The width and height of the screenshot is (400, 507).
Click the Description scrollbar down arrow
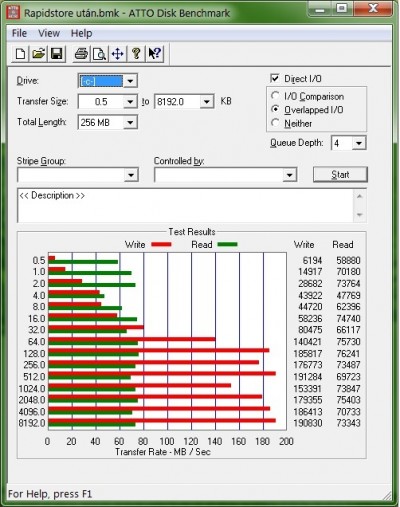coord(360,215)
